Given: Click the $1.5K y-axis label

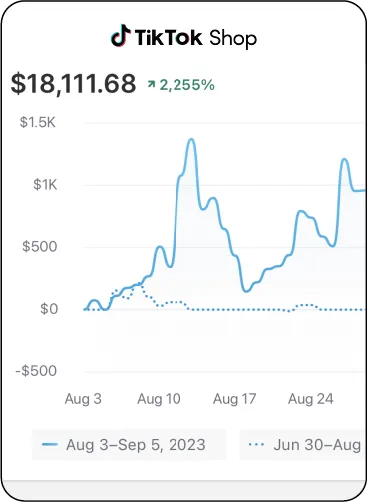Looking at the screenshot, I should 38,122.
